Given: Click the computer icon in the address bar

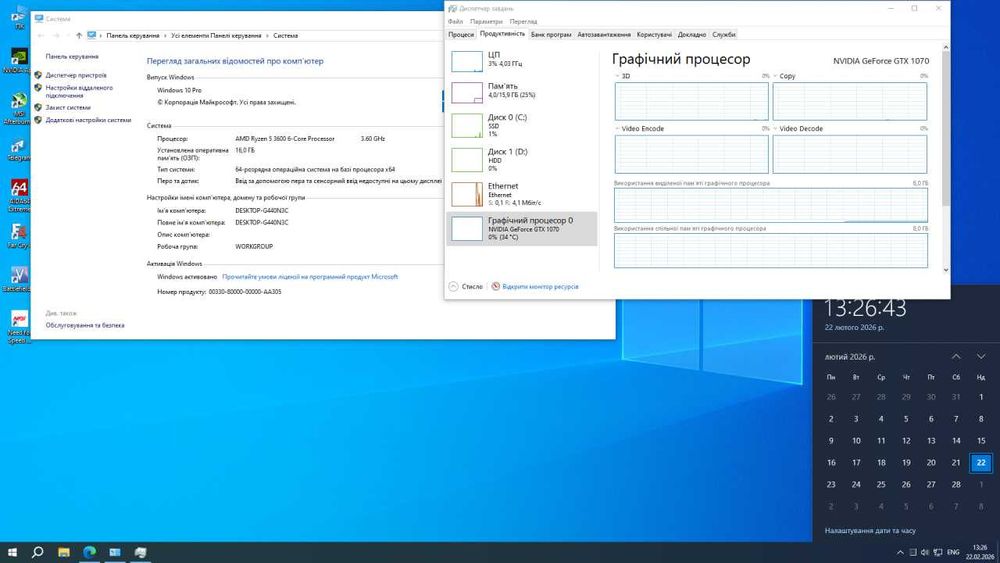Looking at the screenshot, I should [x=92, y=36].
